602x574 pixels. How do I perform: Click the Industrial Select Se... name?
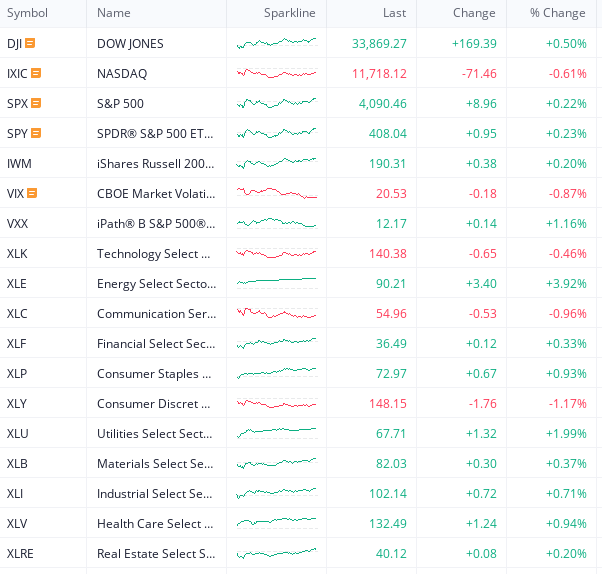pyautogui.click(x=154, y=493)
